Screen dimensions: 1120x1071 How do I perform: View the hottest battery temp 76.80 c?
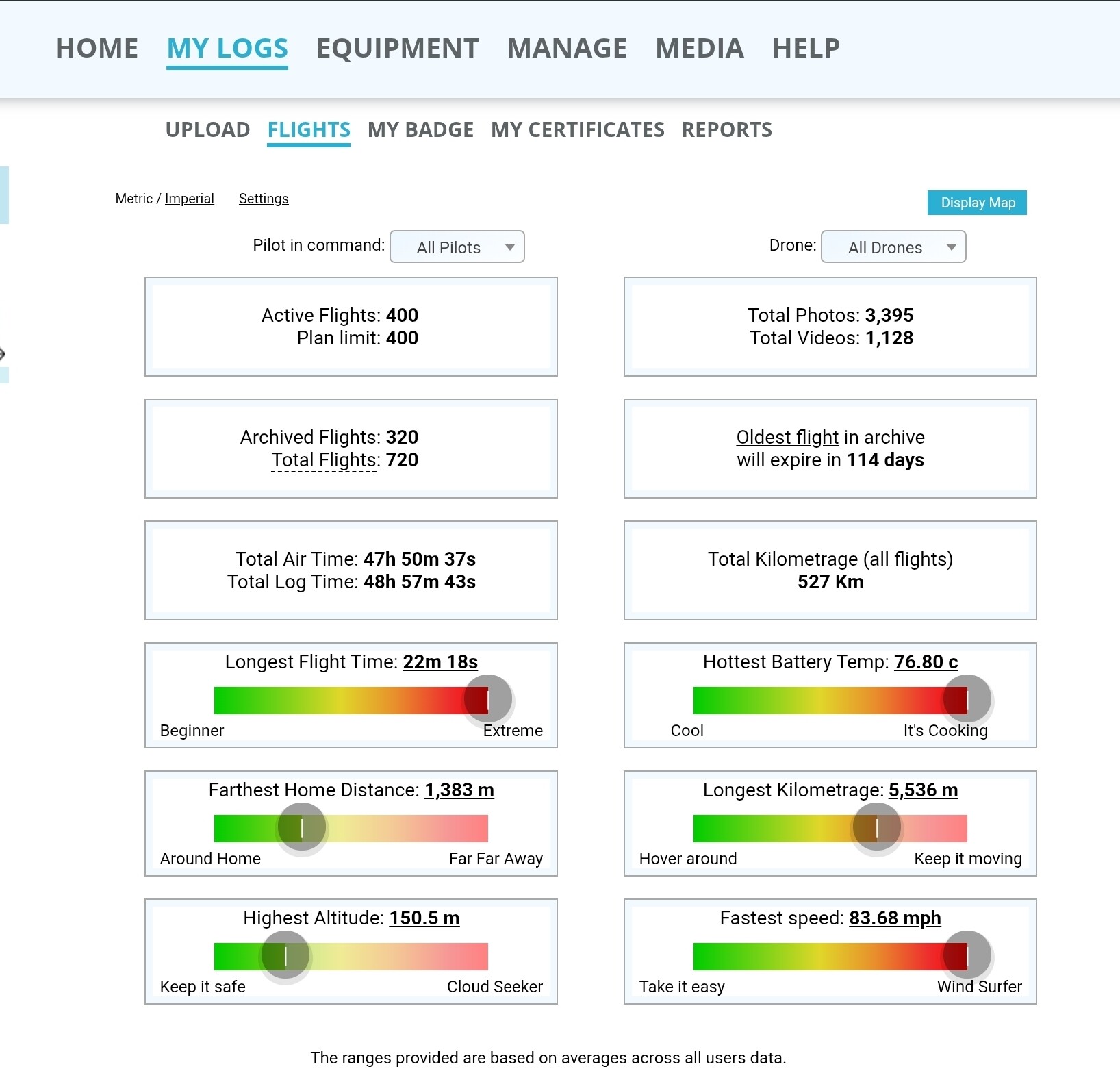click(926, 662)
